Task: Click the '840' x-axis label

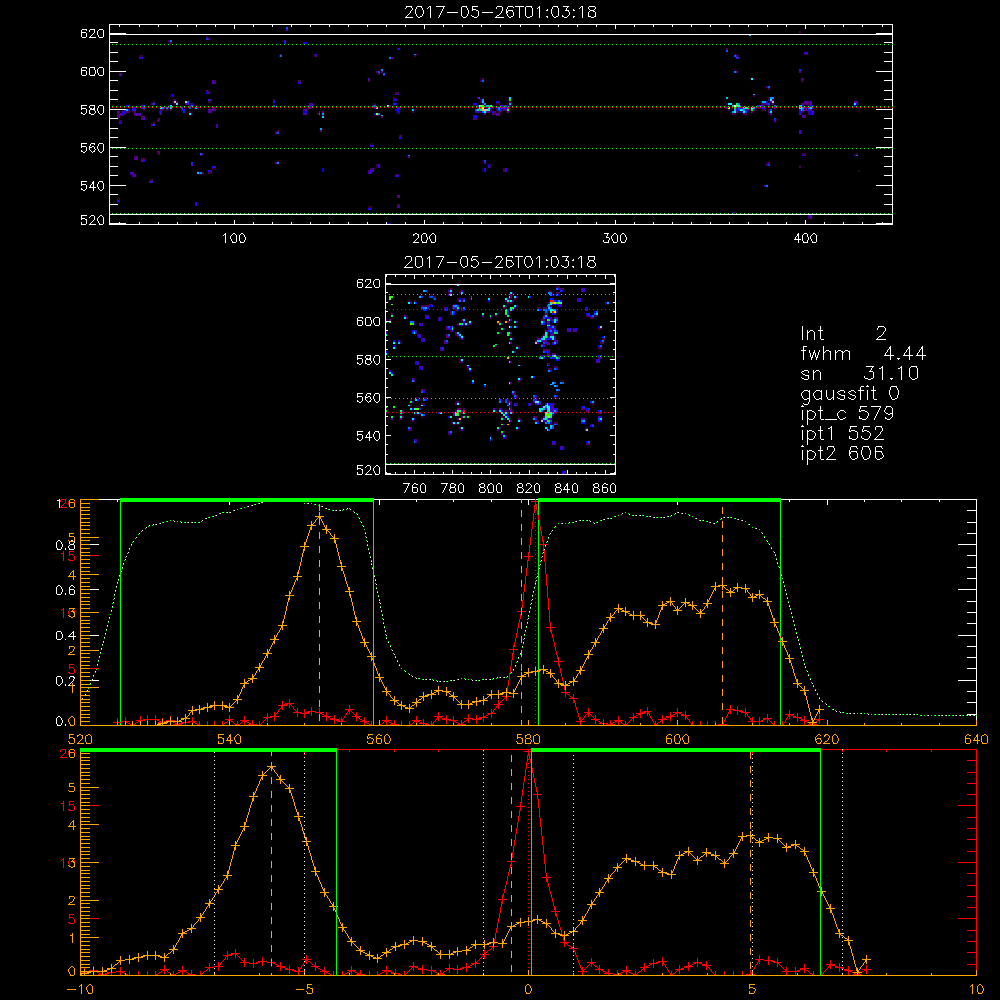Action: tap(566, 489)
